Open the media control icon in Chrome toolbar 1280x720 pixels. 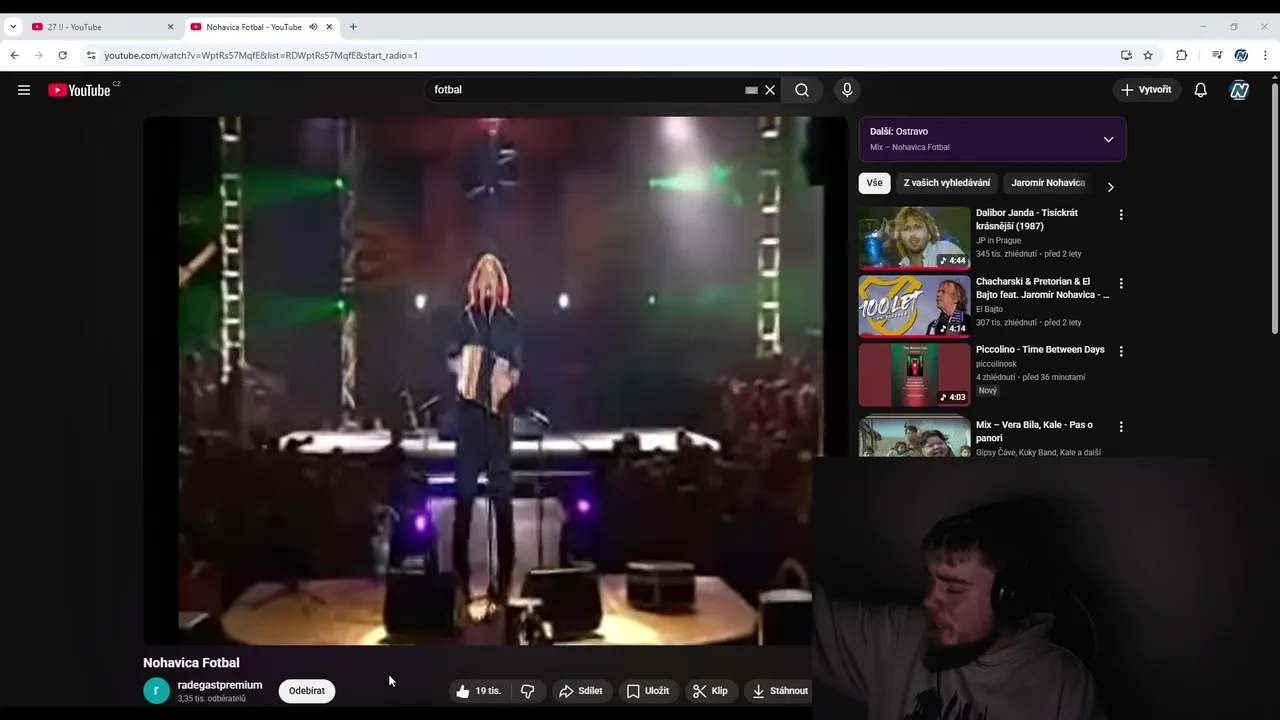pos(1217,55)
